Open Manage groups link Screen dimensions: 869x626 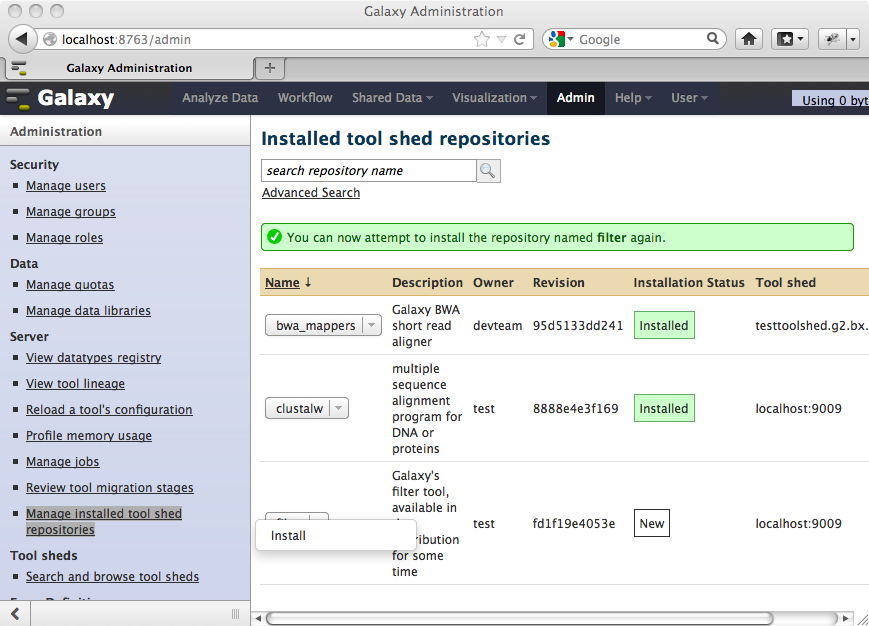coord(71,212)
